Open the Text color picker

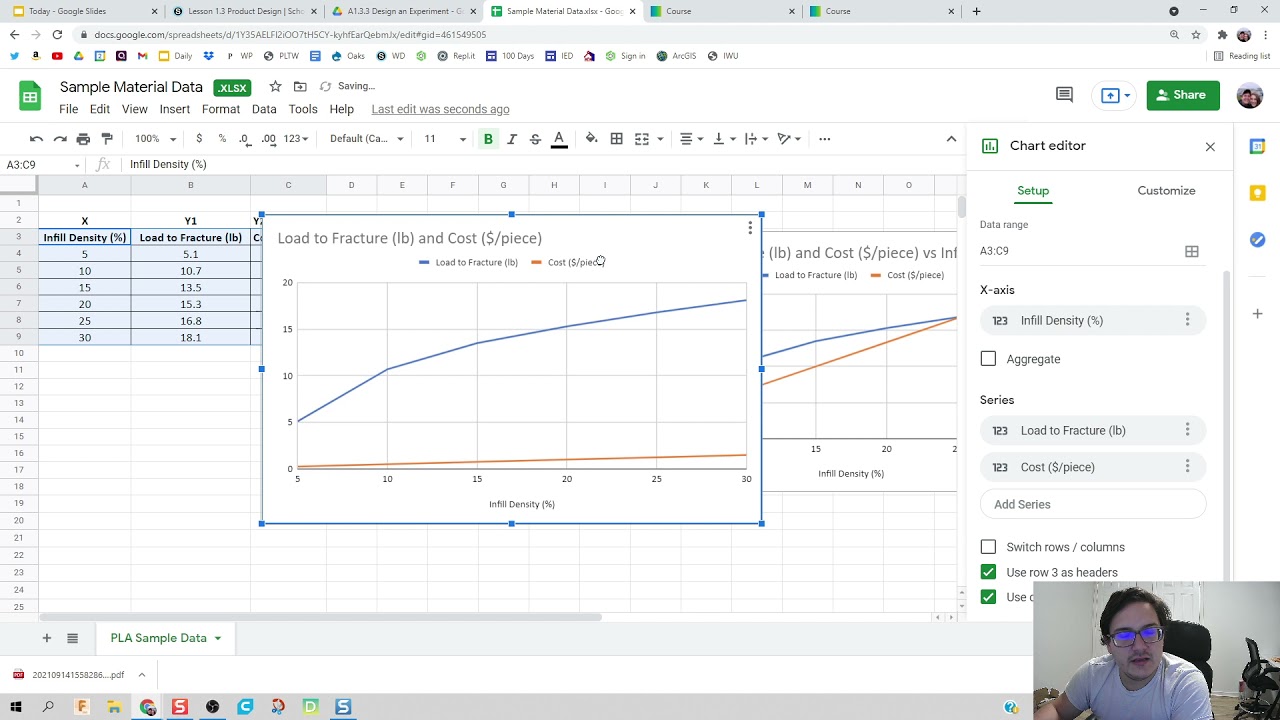click(x=559, y=139)
